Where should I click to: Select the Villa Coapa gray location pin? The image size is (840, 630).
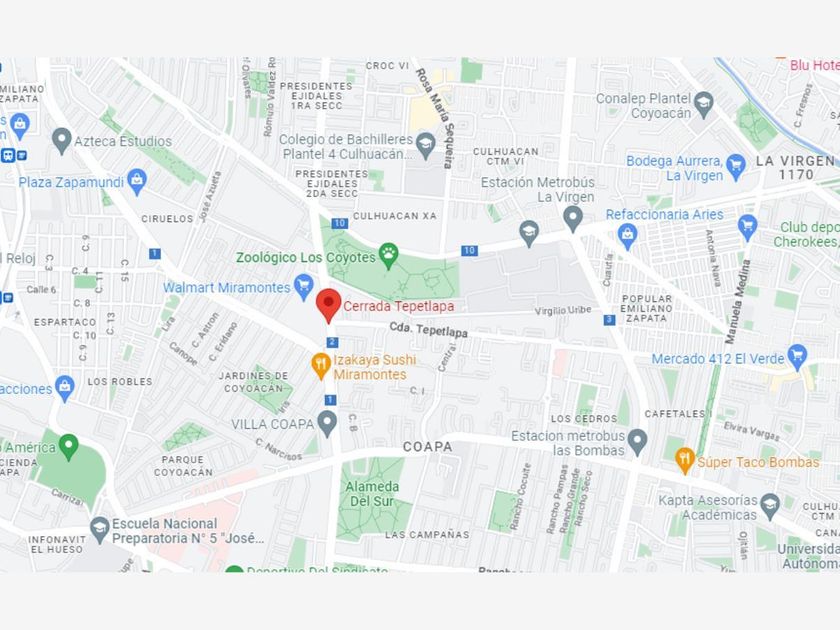tap(327, 423)
